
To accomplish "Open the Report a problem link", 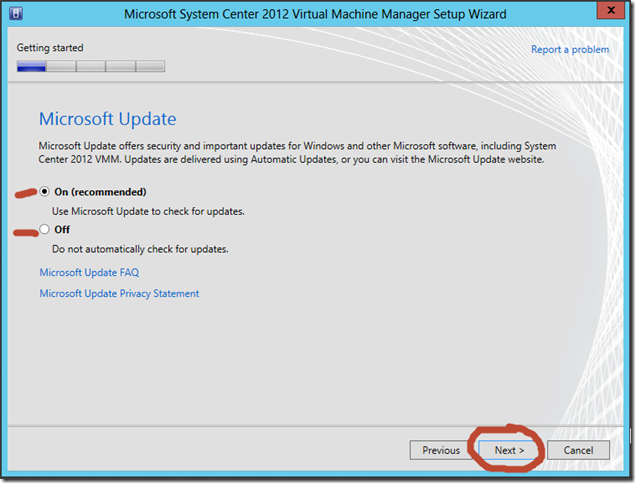I will tap(570, 49).
